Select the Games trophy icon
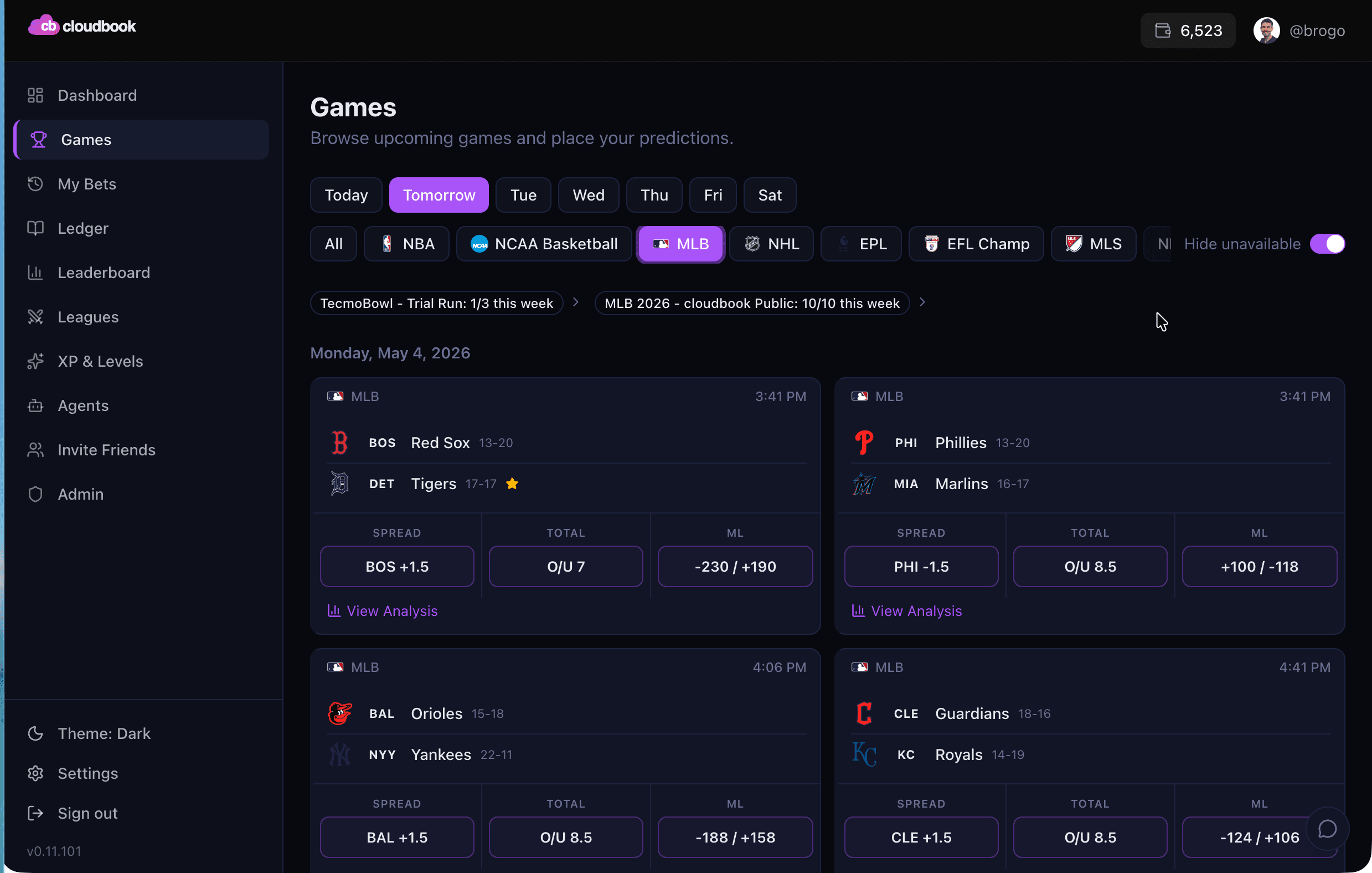This screenshot has width=1372, height=873. (38, 140)
